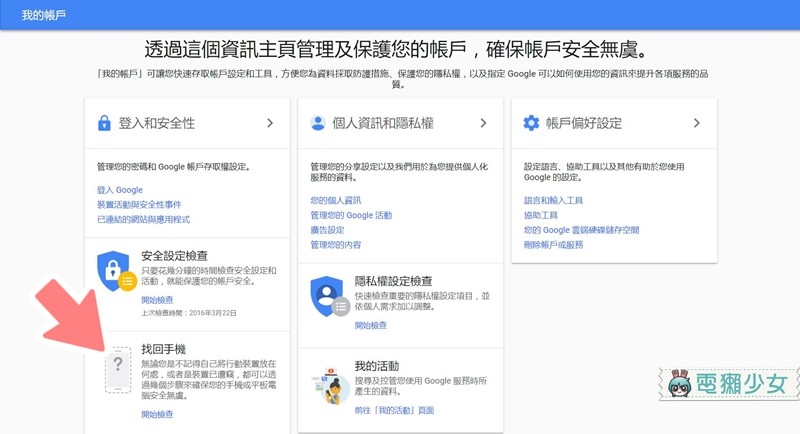Viewport: 800px width, 434px height.
Task: Click the 我的帳戶 title in blue header
Action: [x=44, y=15]
